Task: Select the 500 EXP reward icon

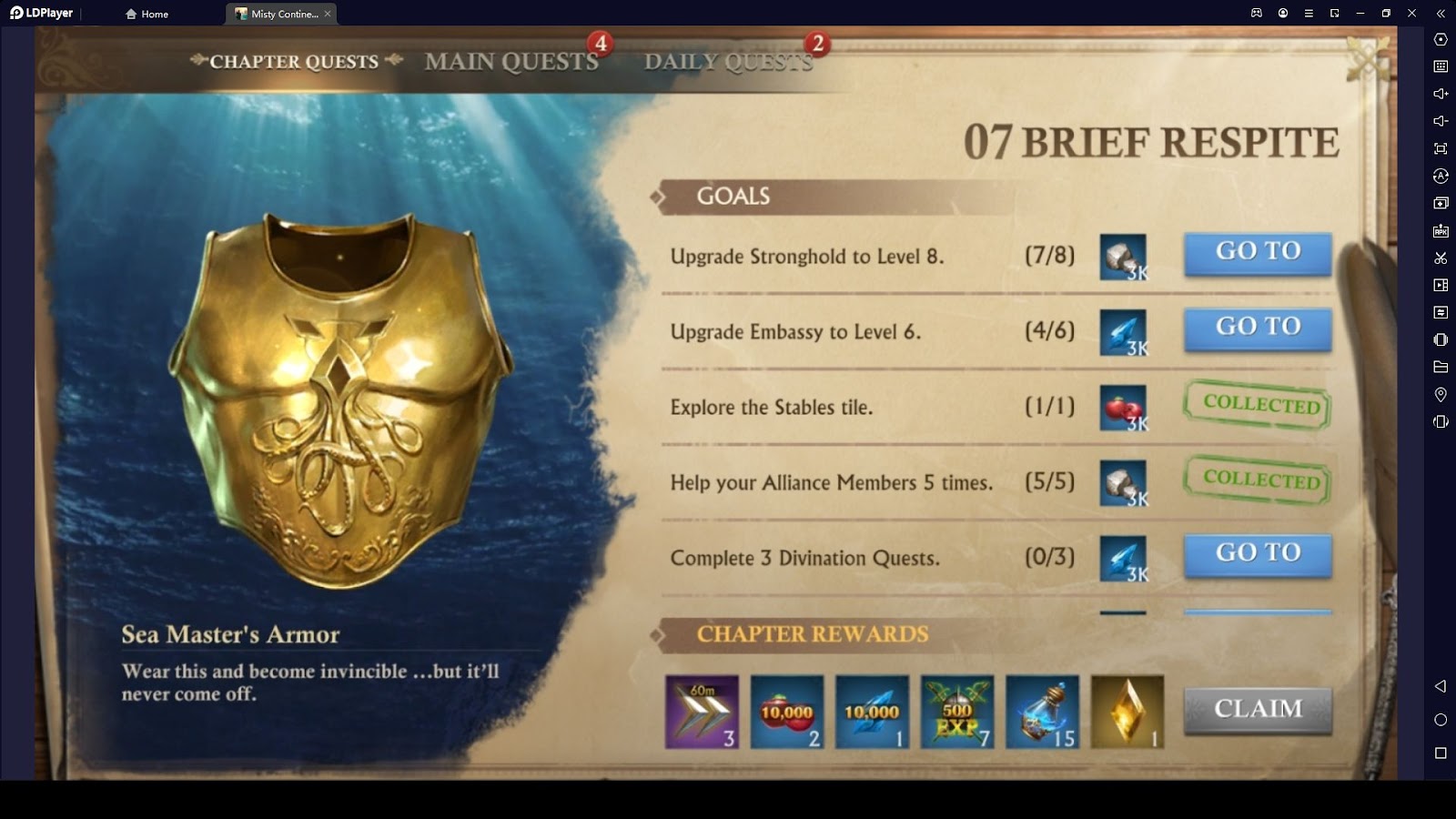Action: [957, 712]
